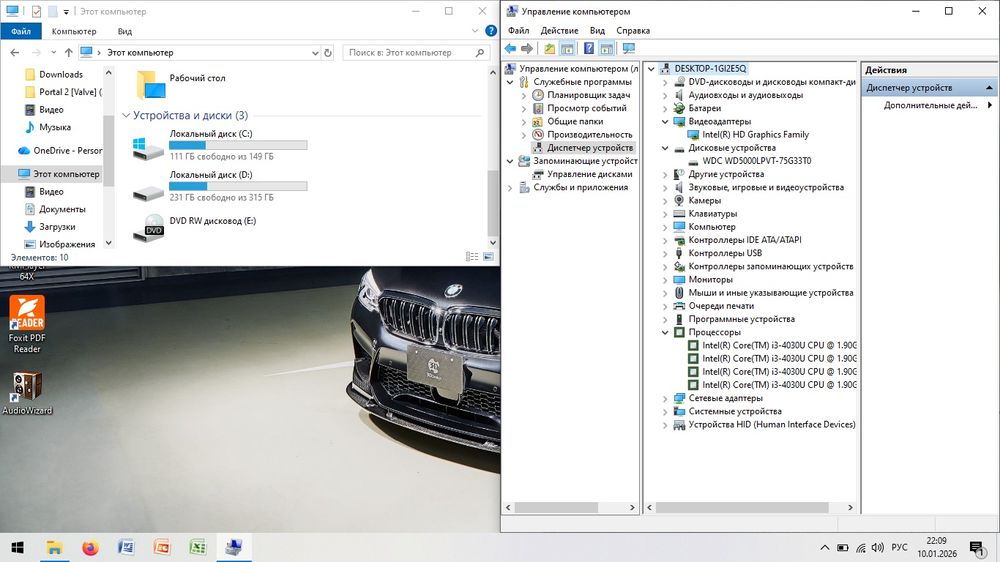Click the Properties checkmark icon in Explorer title bar
This screenshot has height=562, width=1000.
[36, 11]
